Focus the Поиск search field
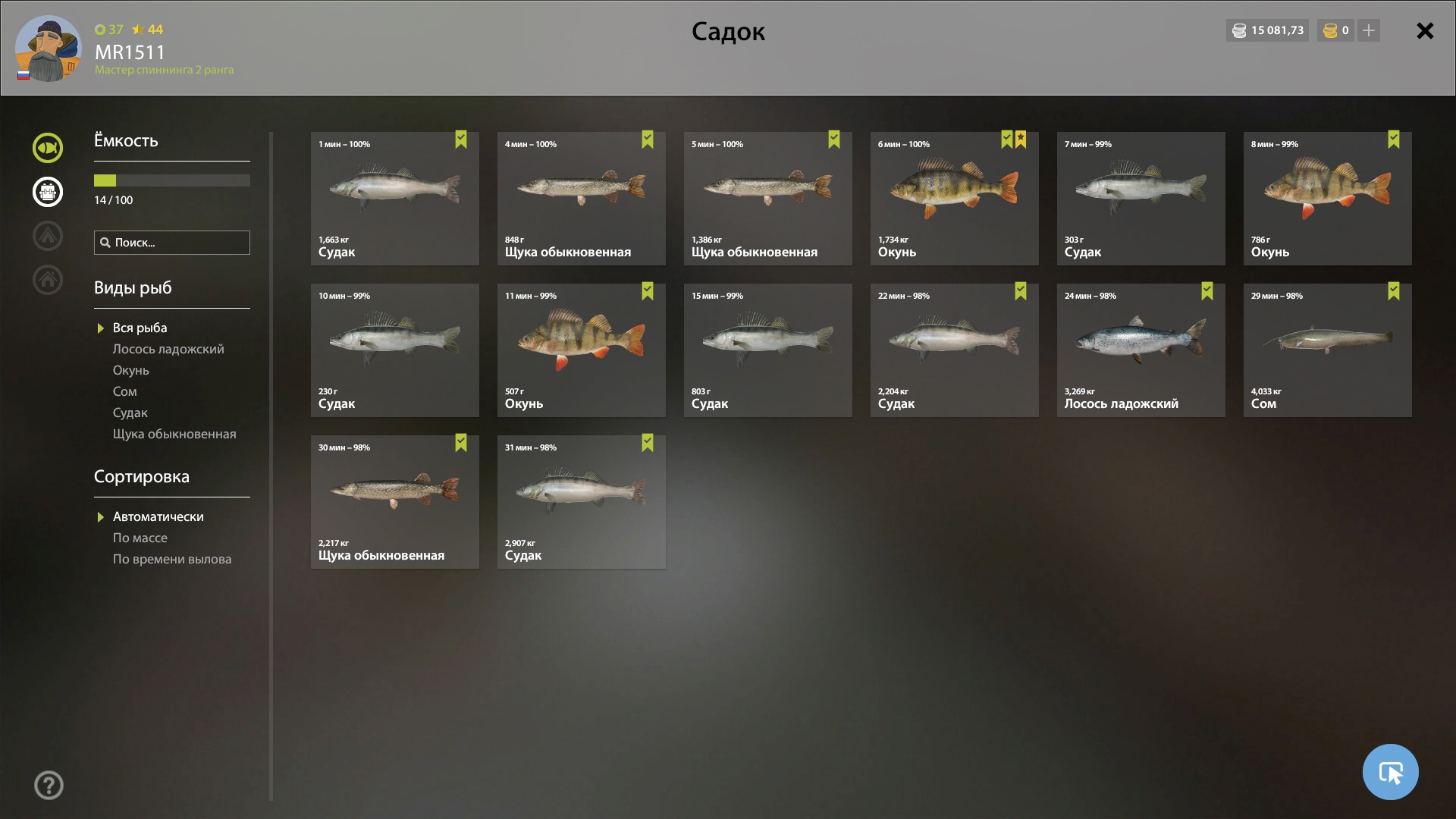Image resolution: width=1456 pixels, height=819 pixels. click(x=172, y=243)
